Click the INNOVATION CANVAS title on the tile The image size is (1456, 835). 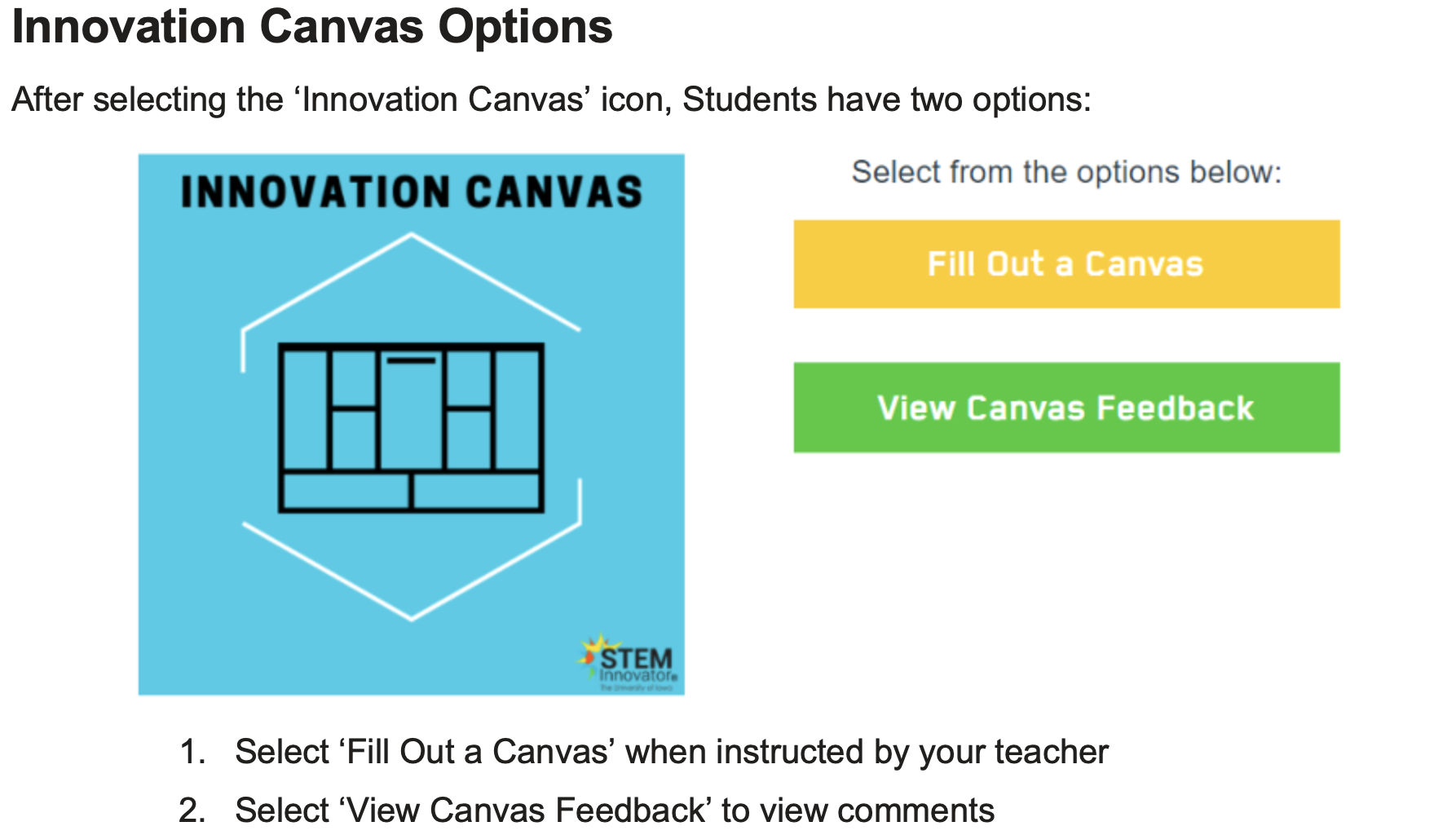(x=411, y=192)
